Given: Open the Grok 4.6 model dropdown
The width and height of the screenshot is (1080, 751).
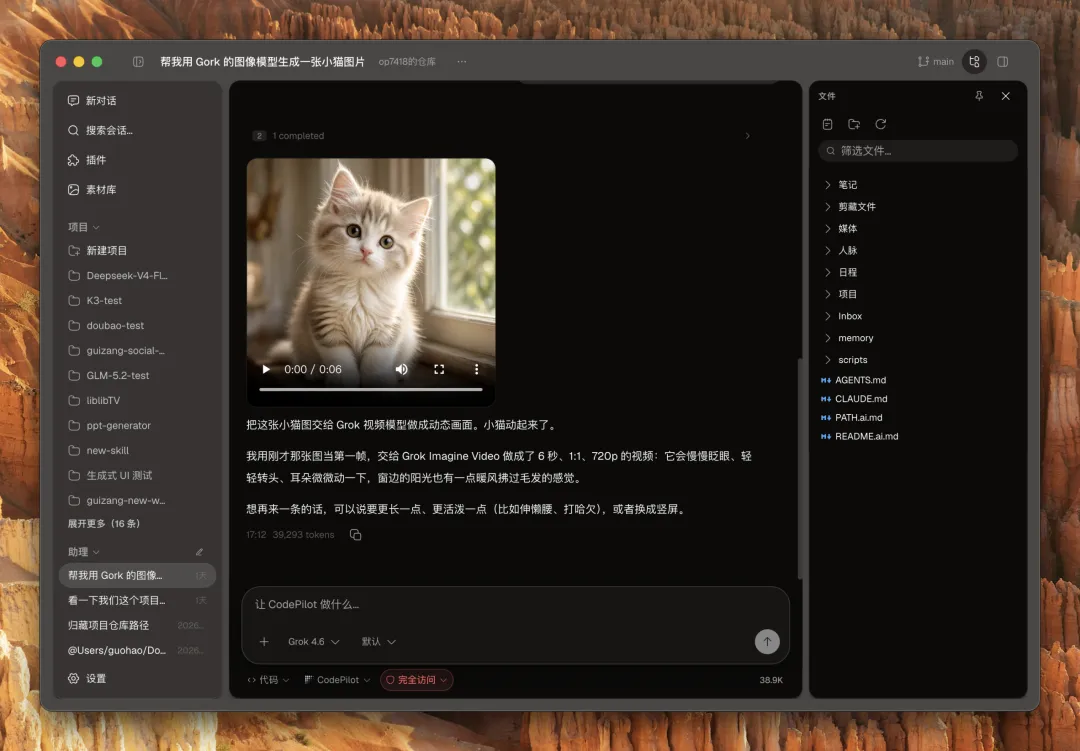Looking at the screenshot, I should click(x=313, y=641).
